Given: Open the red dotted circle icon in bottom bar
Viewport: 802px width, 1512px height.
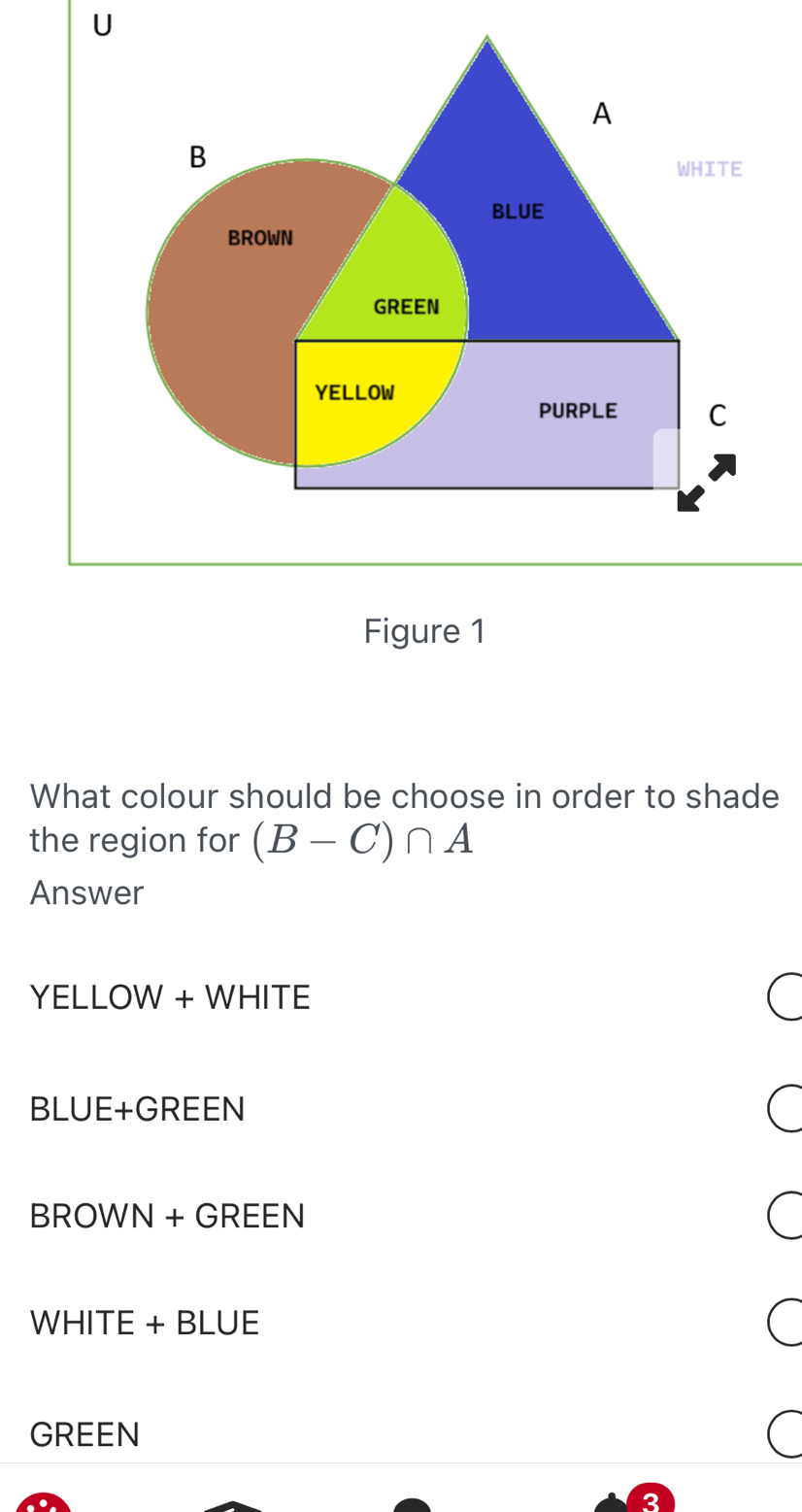Looking at the screenshot, I should point(43,1504).
